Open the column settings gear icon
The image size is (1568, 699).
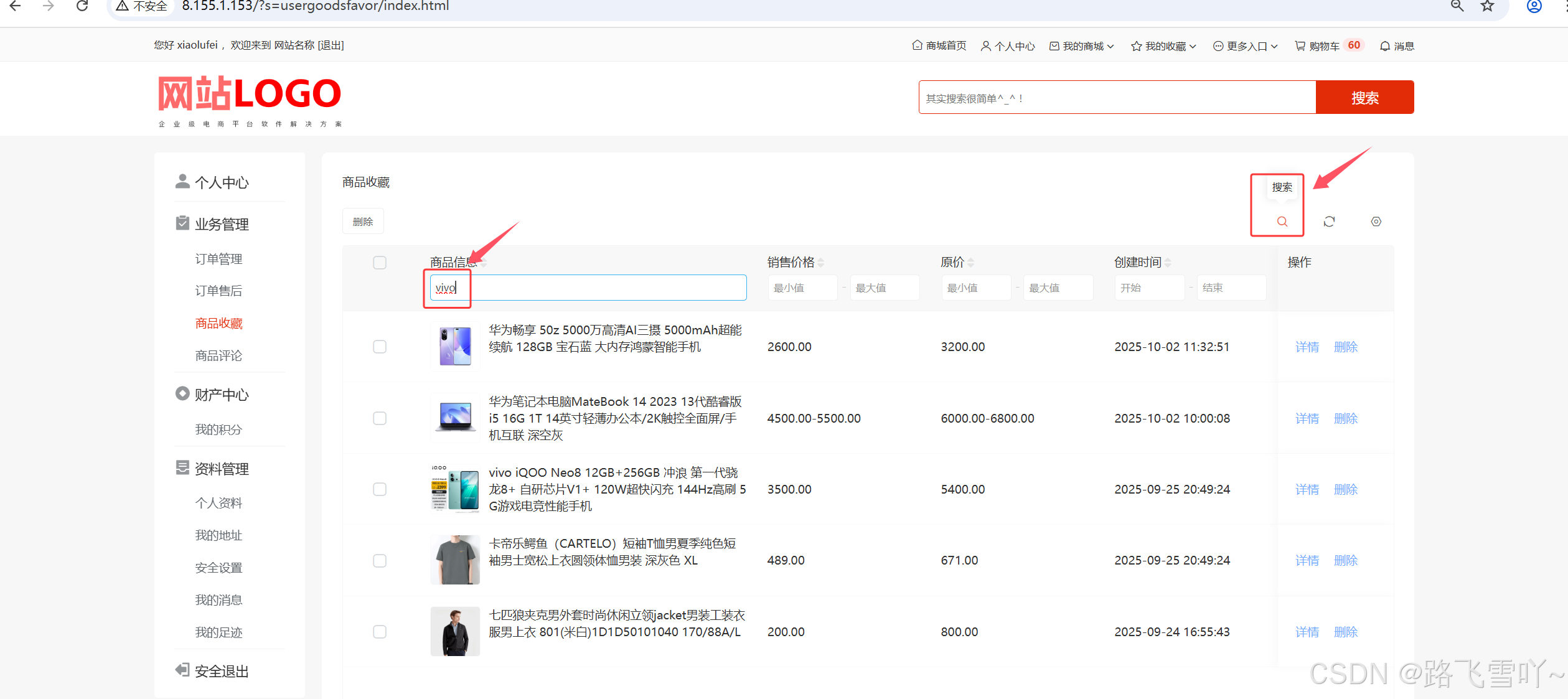[x=1376, y=222]
